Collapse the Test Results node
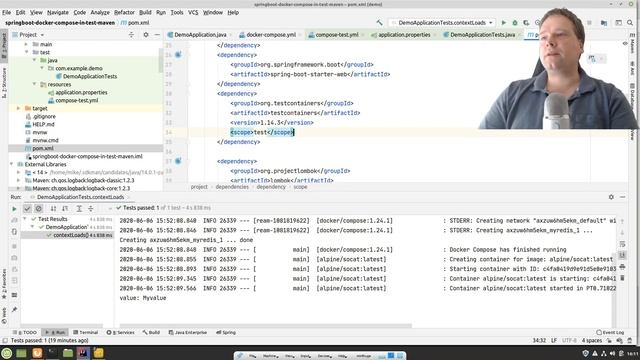Image resolution: width=640 pixels, height=360 pixels. [25, 219]
